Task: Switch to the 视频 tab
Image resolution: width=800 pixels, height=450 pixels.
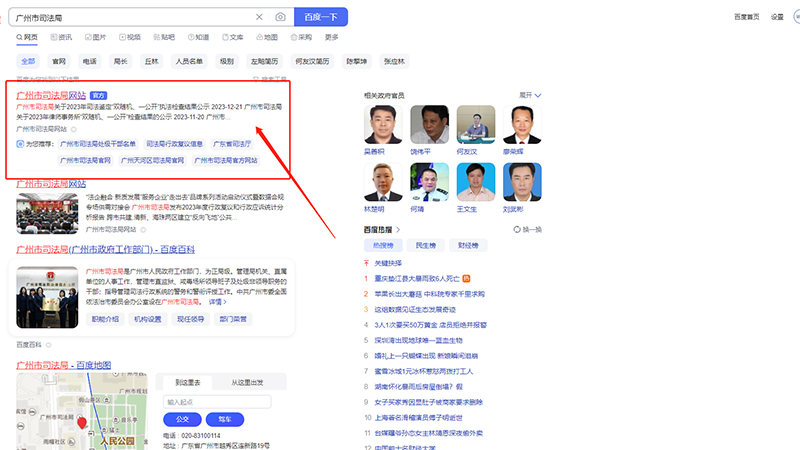Action: pos(130,37)
